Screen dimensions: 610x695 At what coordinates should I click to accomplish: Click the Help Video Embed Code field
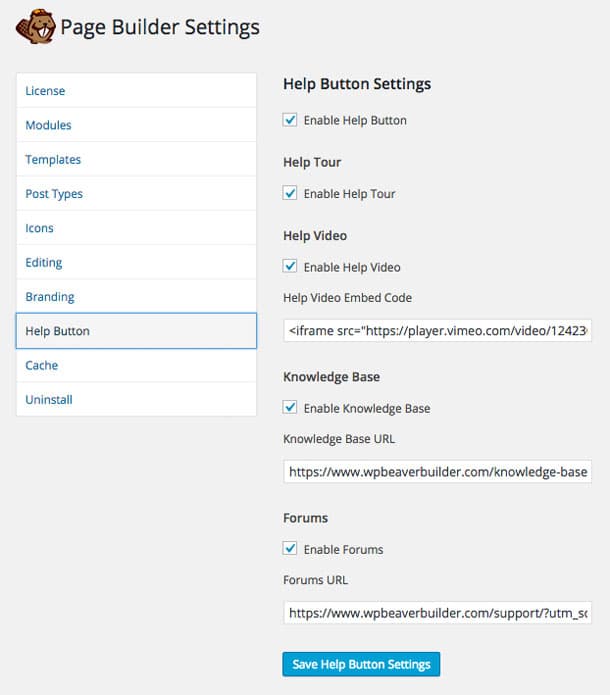pos(437,329)
